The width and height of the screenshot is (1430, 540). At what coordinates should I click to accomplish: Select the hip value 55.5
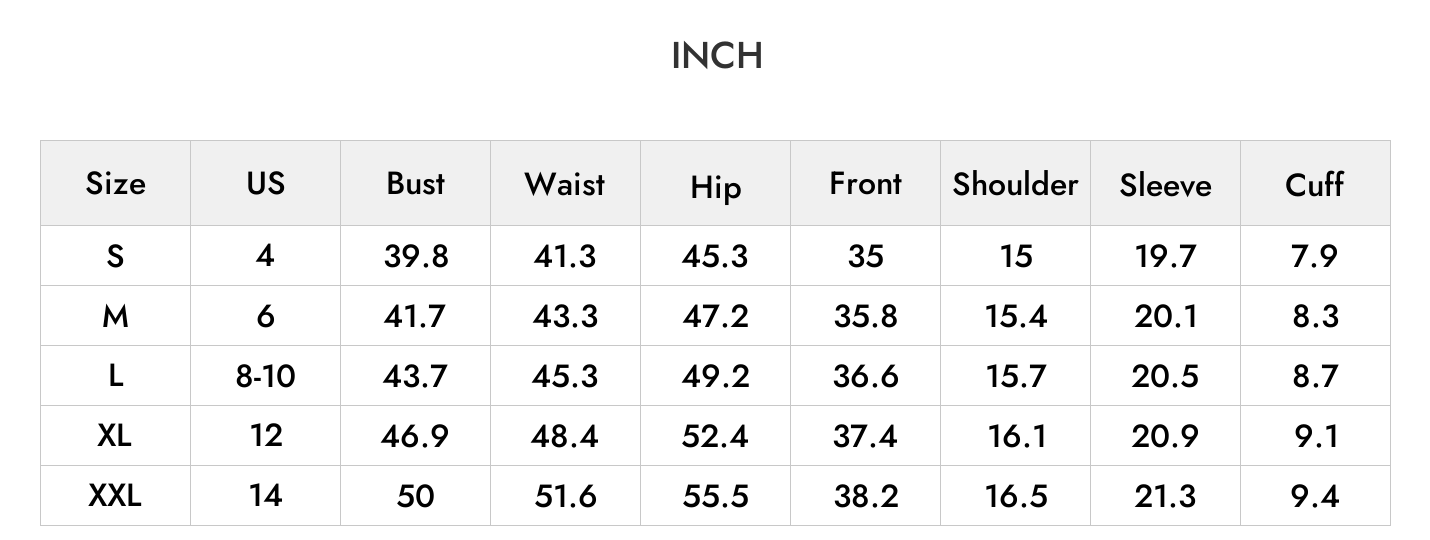coord(715,496)
